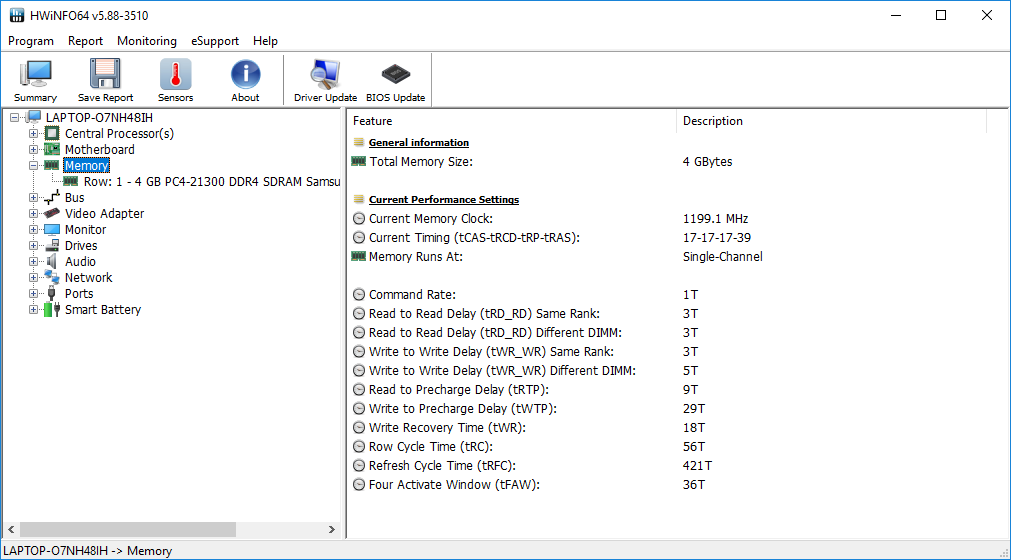Click the Smart Battery icon in tree

tap(52, 309)
